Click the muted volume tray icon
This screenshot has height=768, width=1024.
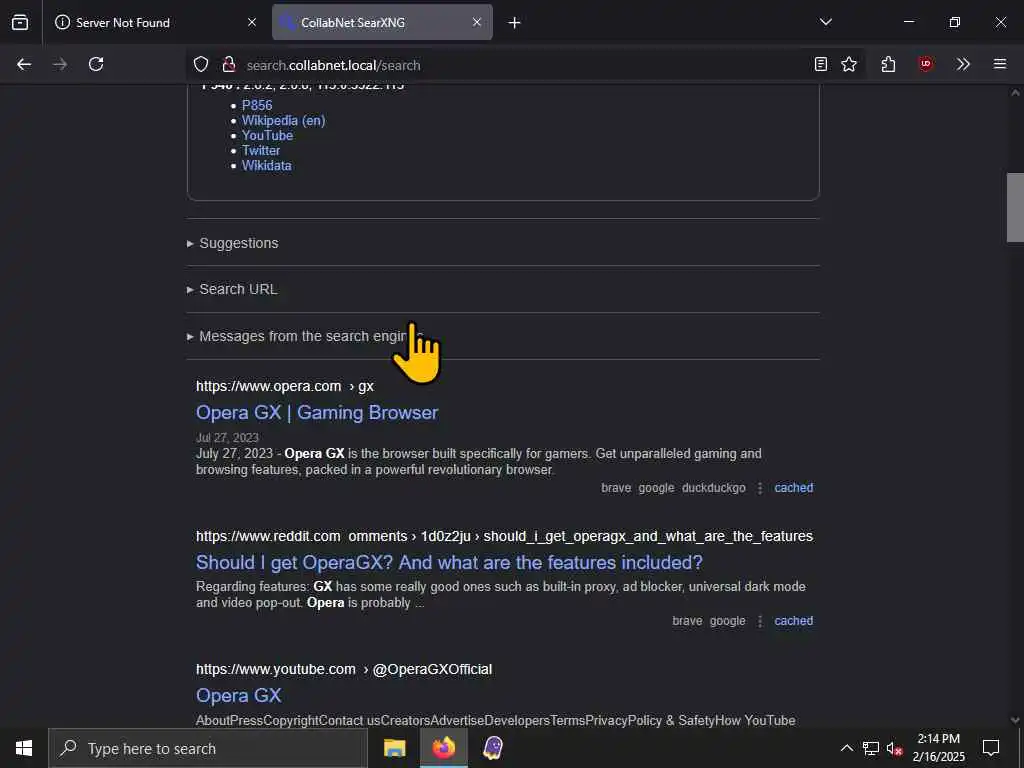[894, 748]
